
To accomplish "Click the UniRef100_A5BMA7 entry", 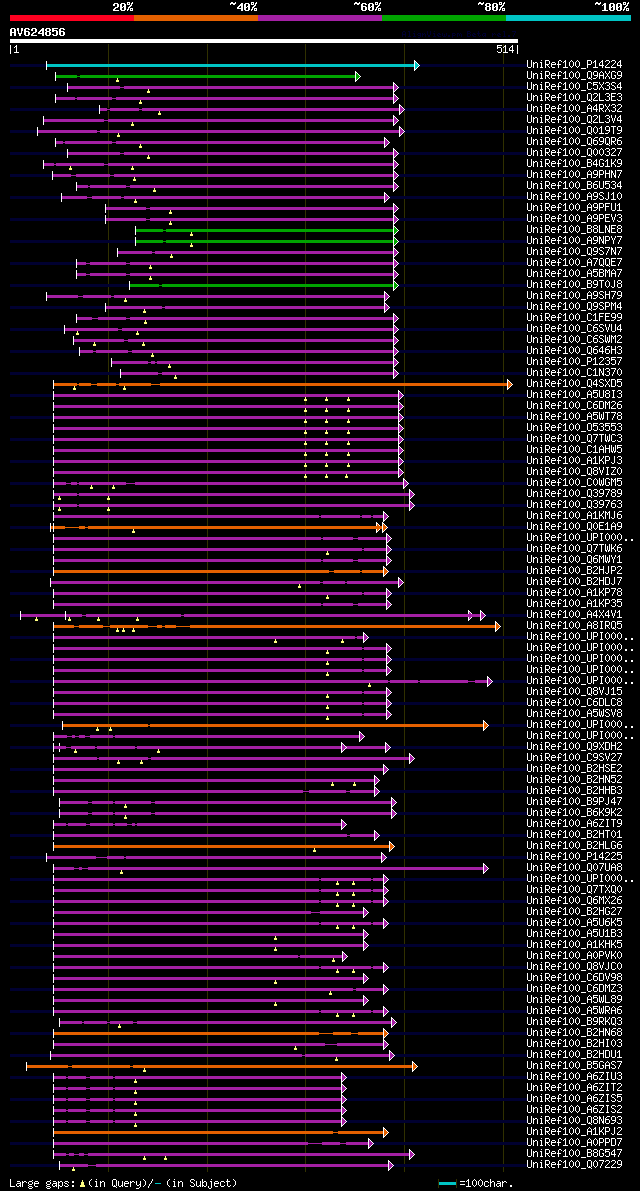I will coord(574,274).
